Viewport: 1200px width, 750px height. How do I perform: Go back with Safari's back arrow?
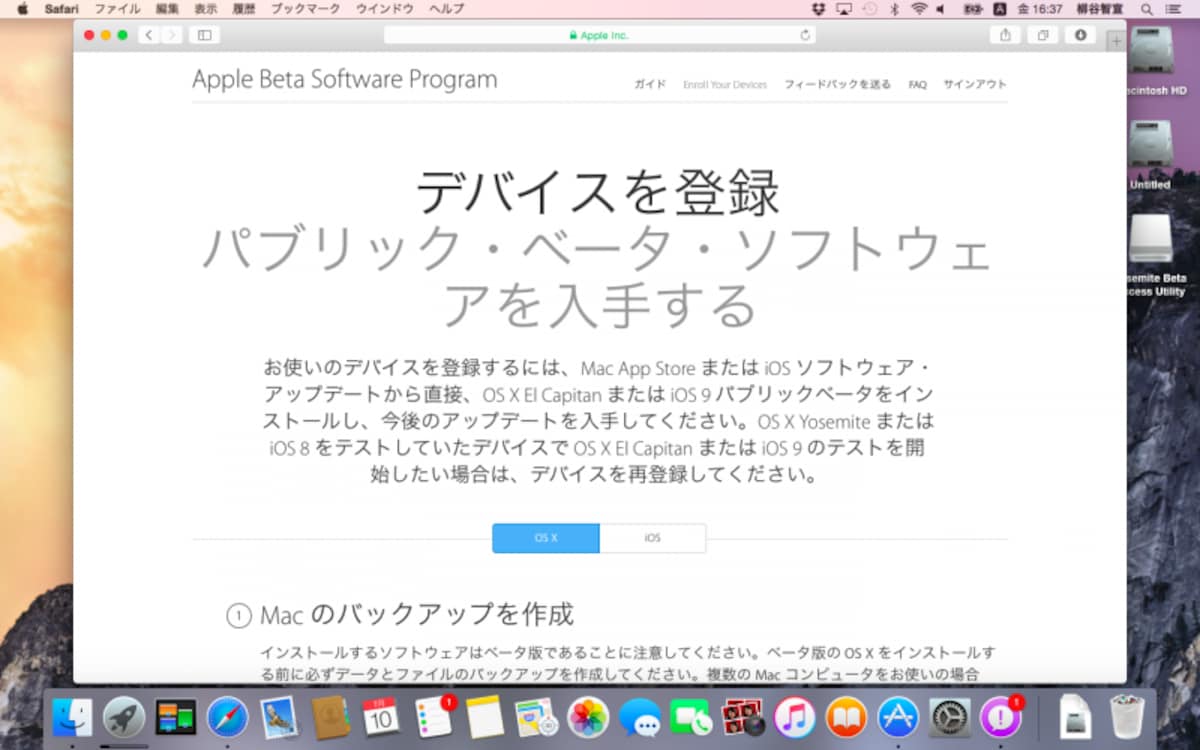coord(149,35)
